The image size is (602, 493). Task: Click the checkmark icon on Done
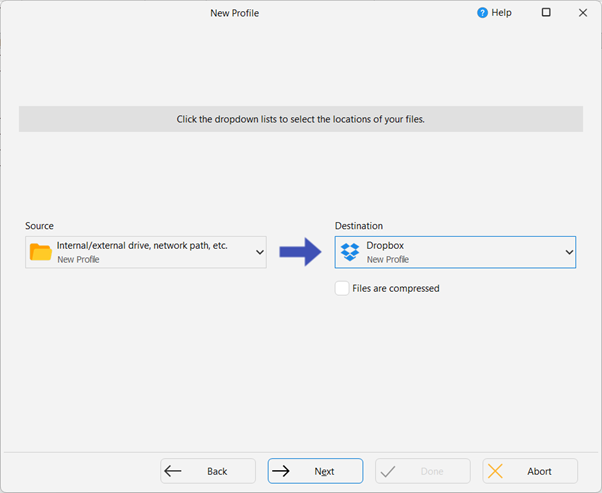click(388, 471)
